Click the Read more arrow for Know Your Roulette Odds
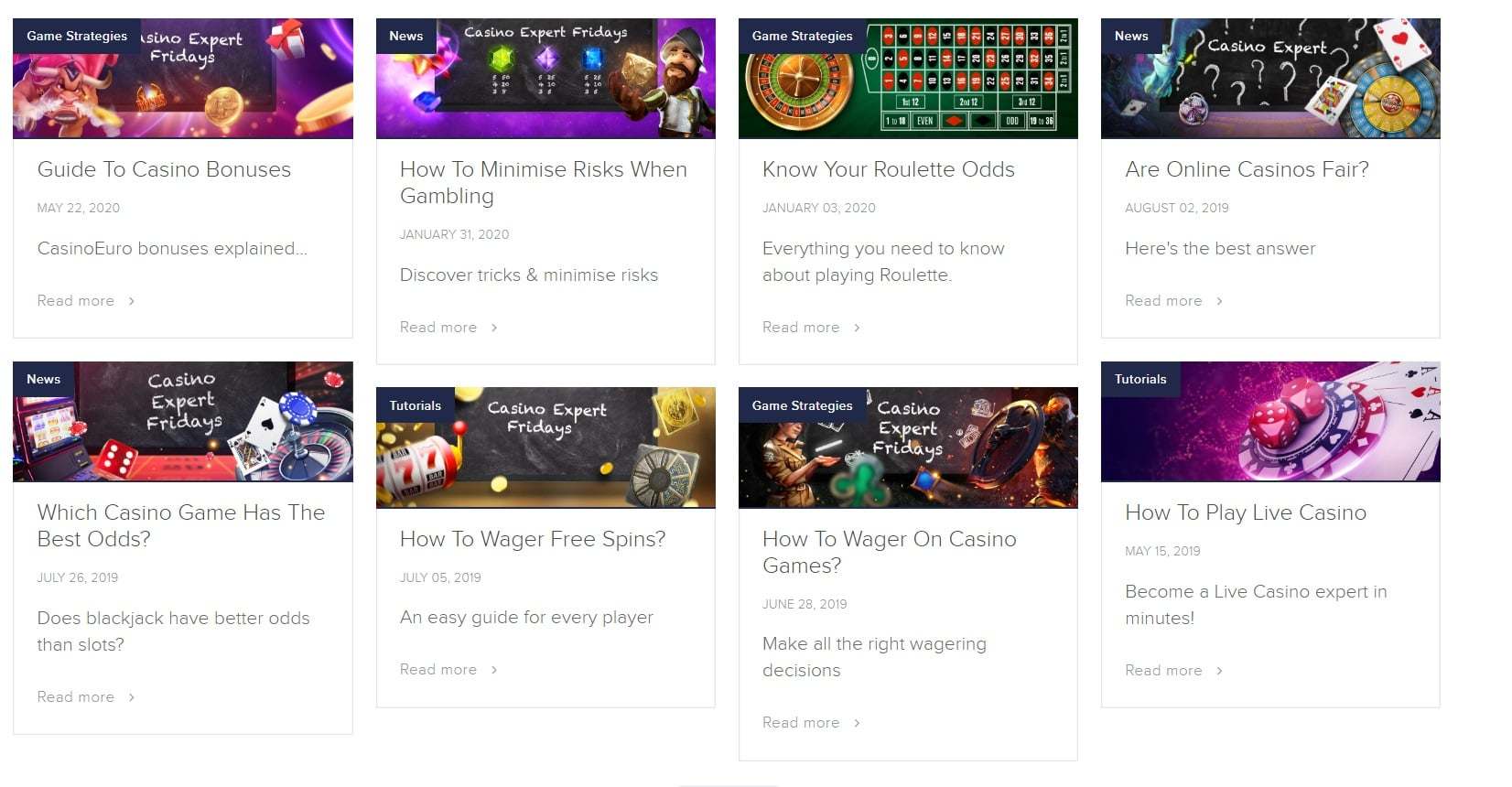Screen dimensions: 1512x787 (857, 328)
